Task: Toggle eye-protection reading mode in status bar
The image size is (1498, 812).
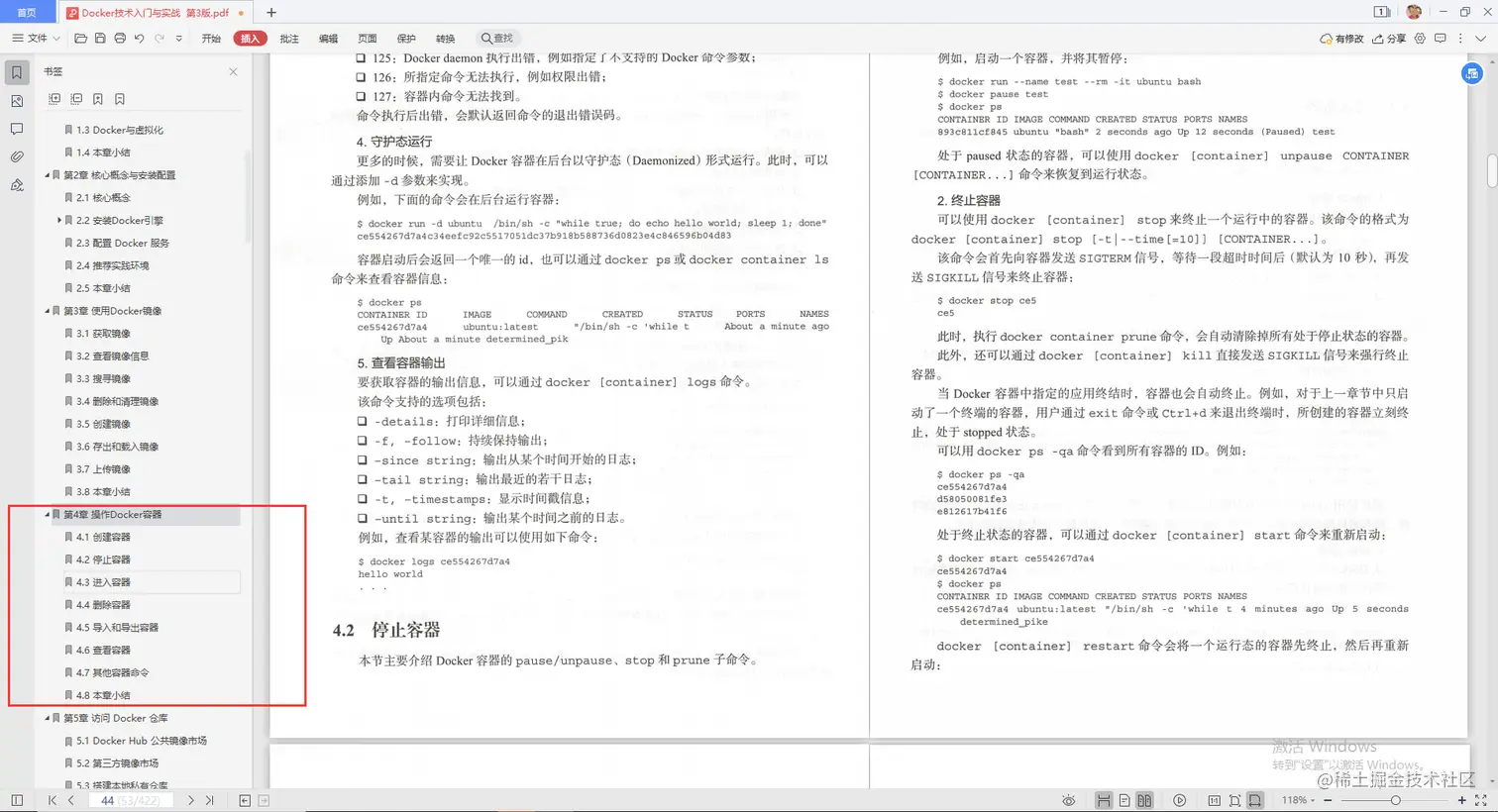Action: click(1068, 800)
